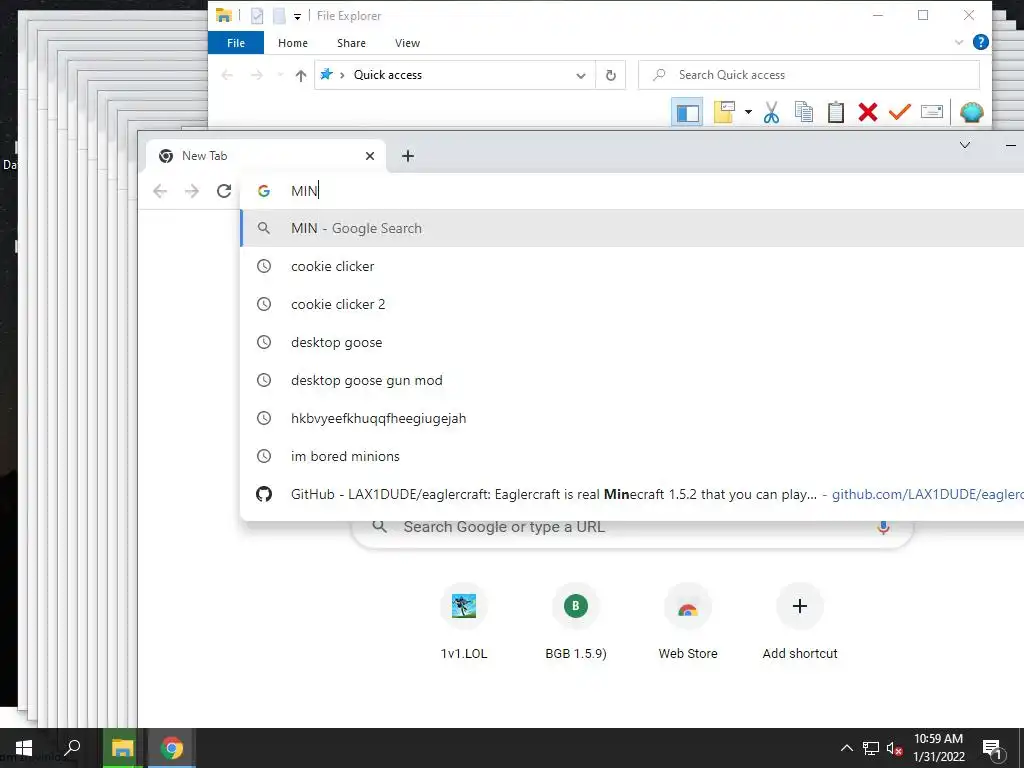Open the Home tab in File Explorer
1024x768 pixels.
pyautogui.click(x=293, y=43)
